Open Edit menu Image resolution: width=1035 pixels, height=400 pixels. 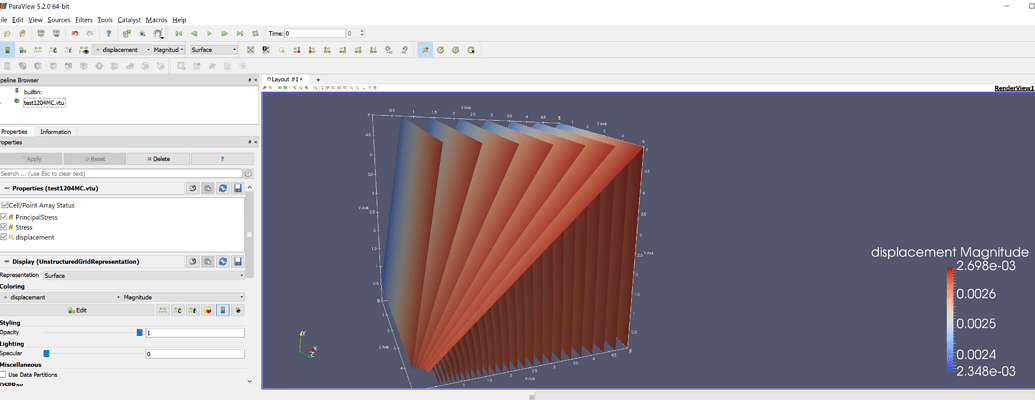pos(18,20)
